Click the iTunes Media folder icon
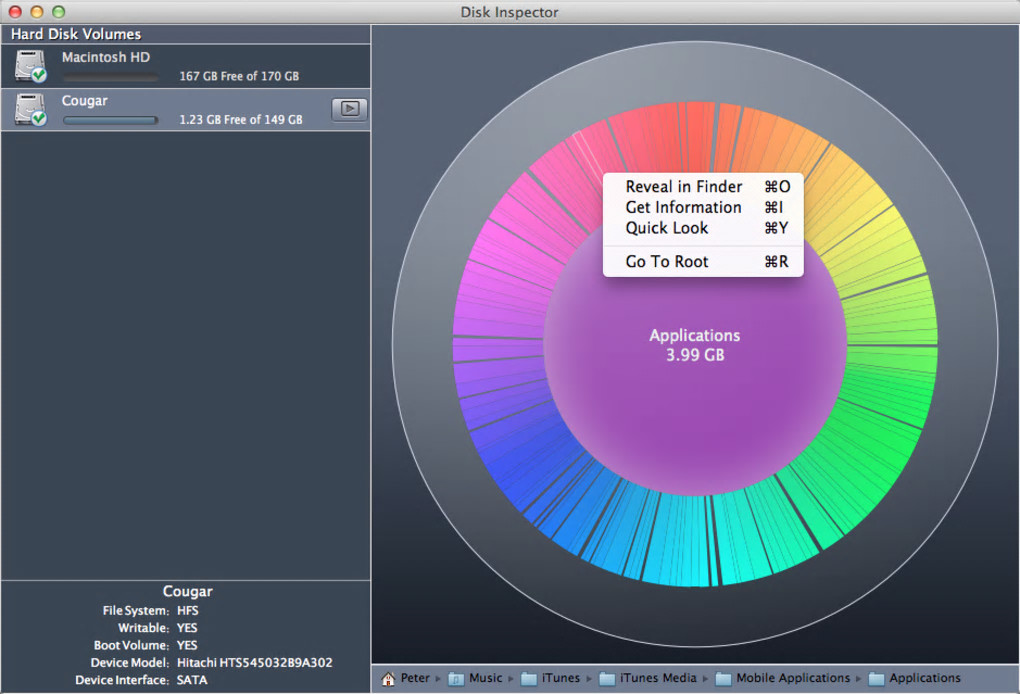The width and height of the screenshot is (1020, 694). point(607,679)
